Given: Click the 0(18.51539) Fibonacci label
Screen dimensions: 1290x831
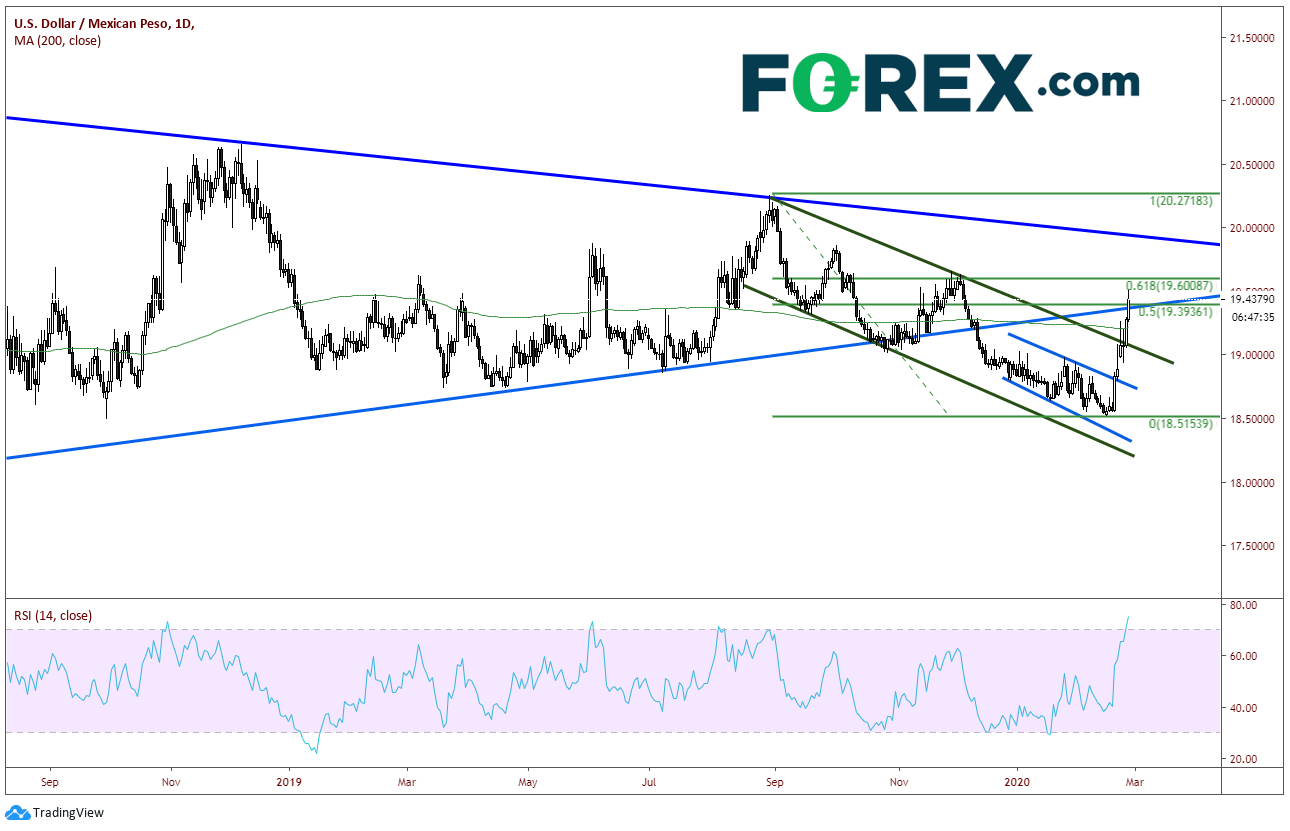Looking at the screenshot, I should (1182, 424).
